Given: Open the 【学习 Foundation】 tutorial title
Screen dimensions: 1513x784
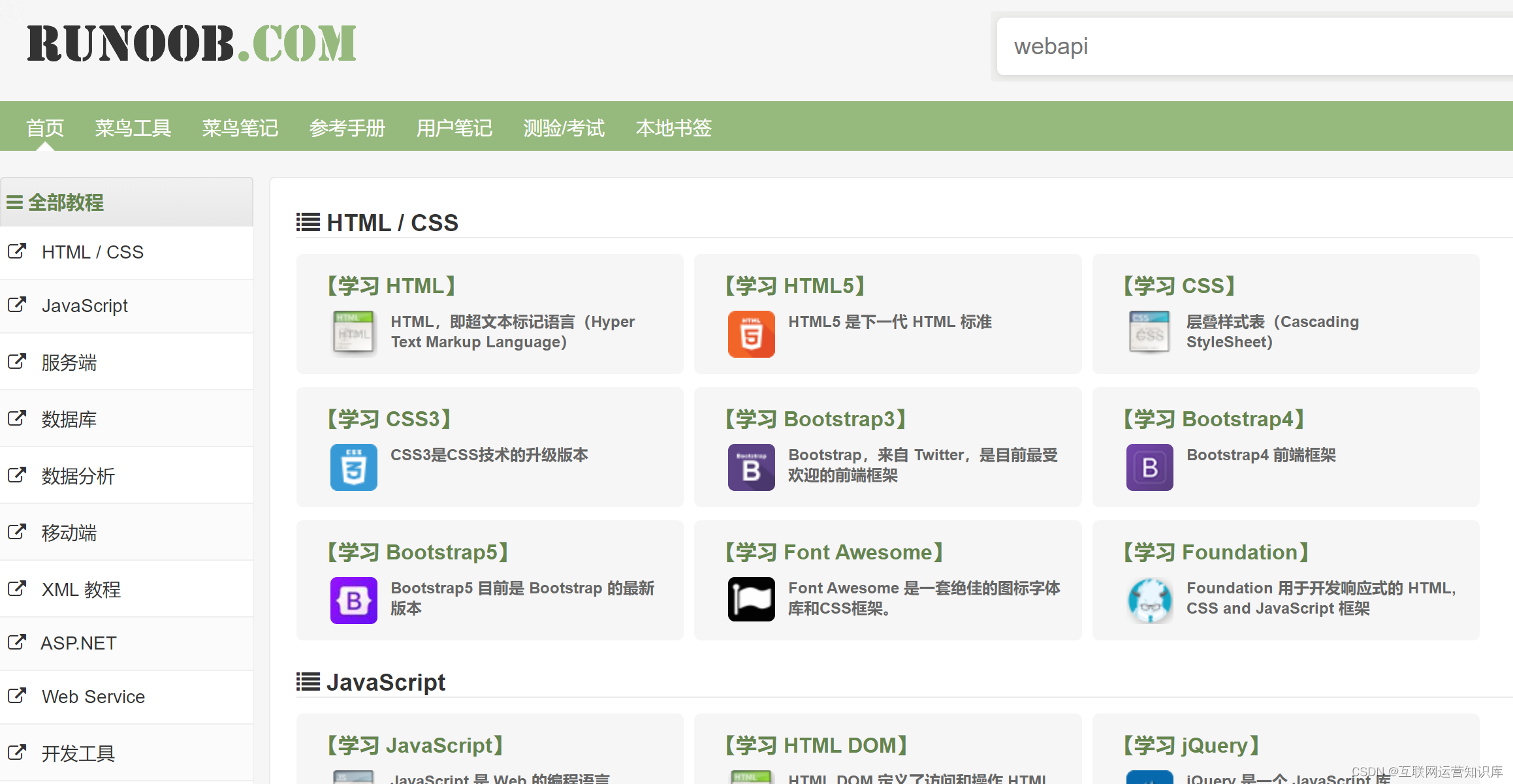Looking at the screenshot, I should pyautogui.click(x=1217, y=552).
